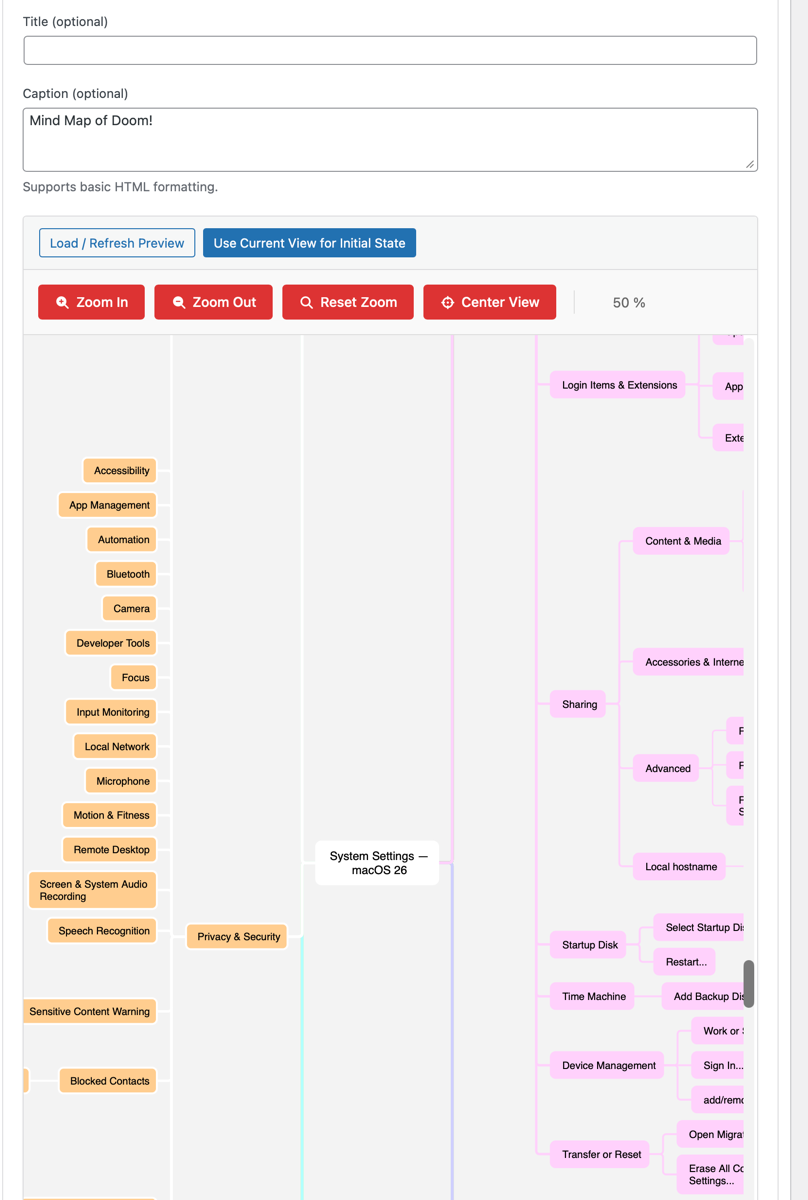Click the Zoom In magnifier icon
808x1200 pixels.
tap(63, 302)
